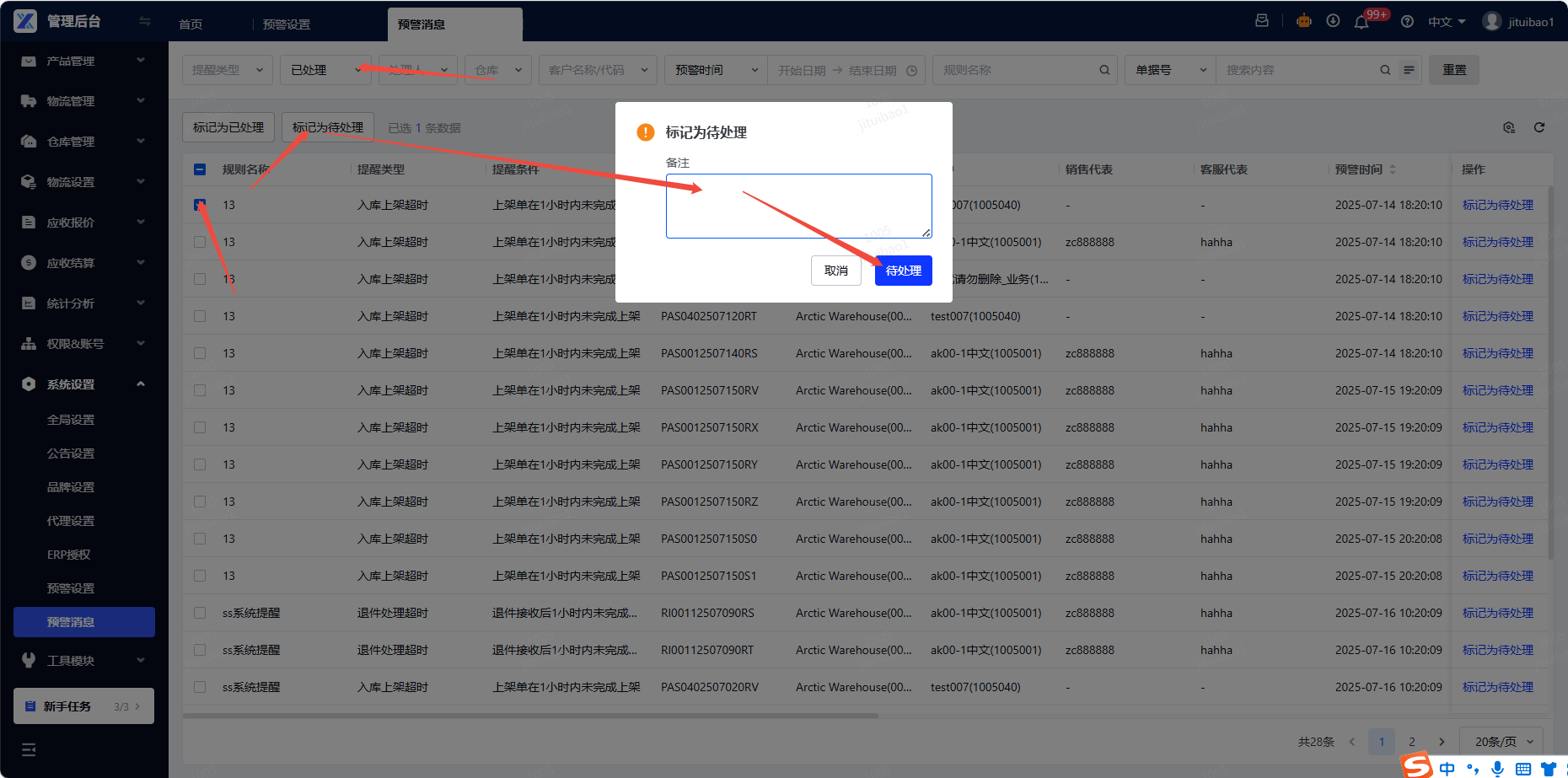Image resolution: width=1568 pixels, height=778 pixels.
Task: Click the Sogou soft keyboard icon
Action: click(1523, 769)
